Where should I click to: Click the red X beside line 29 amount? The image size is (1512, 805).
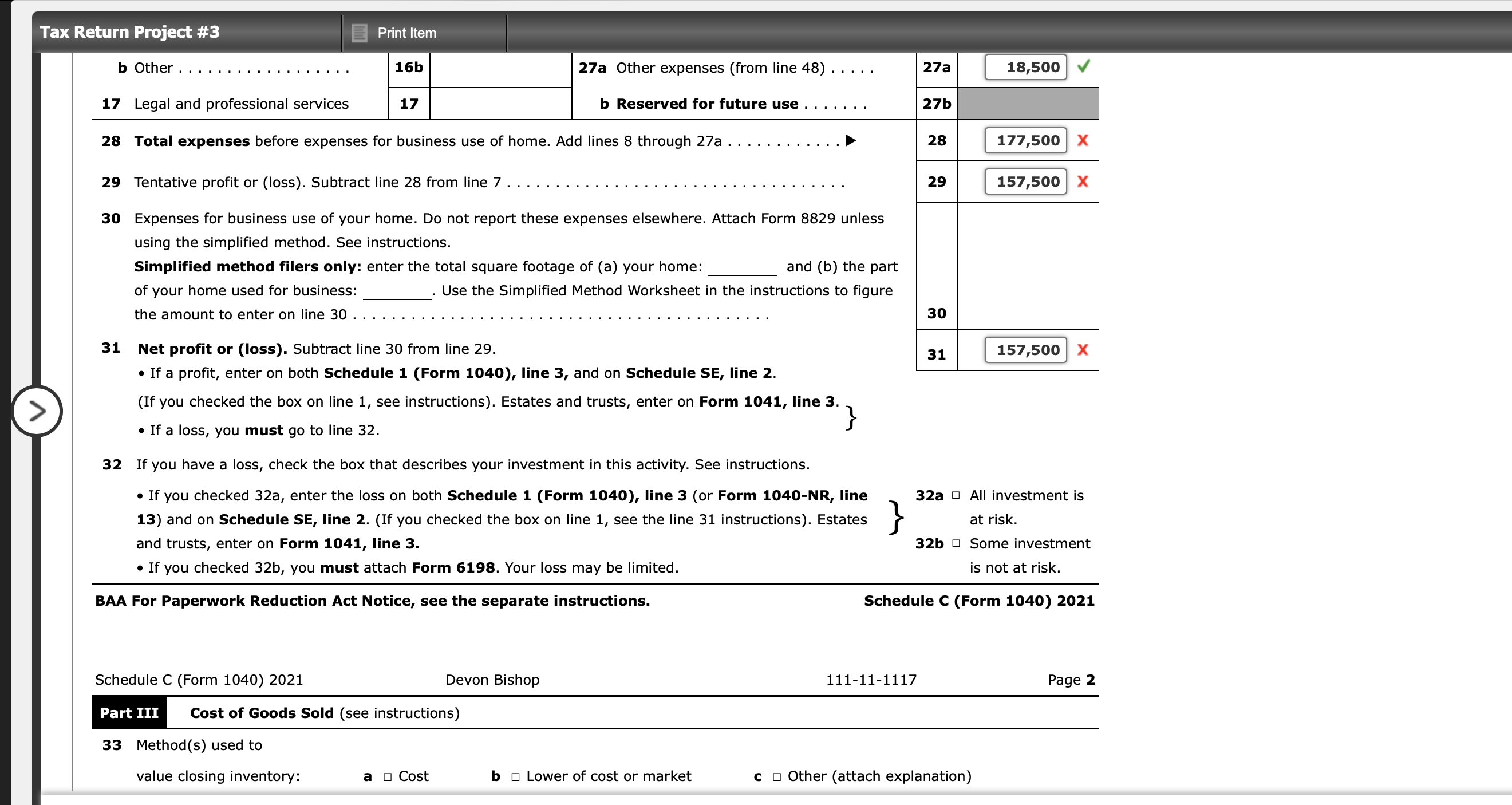1084,181
